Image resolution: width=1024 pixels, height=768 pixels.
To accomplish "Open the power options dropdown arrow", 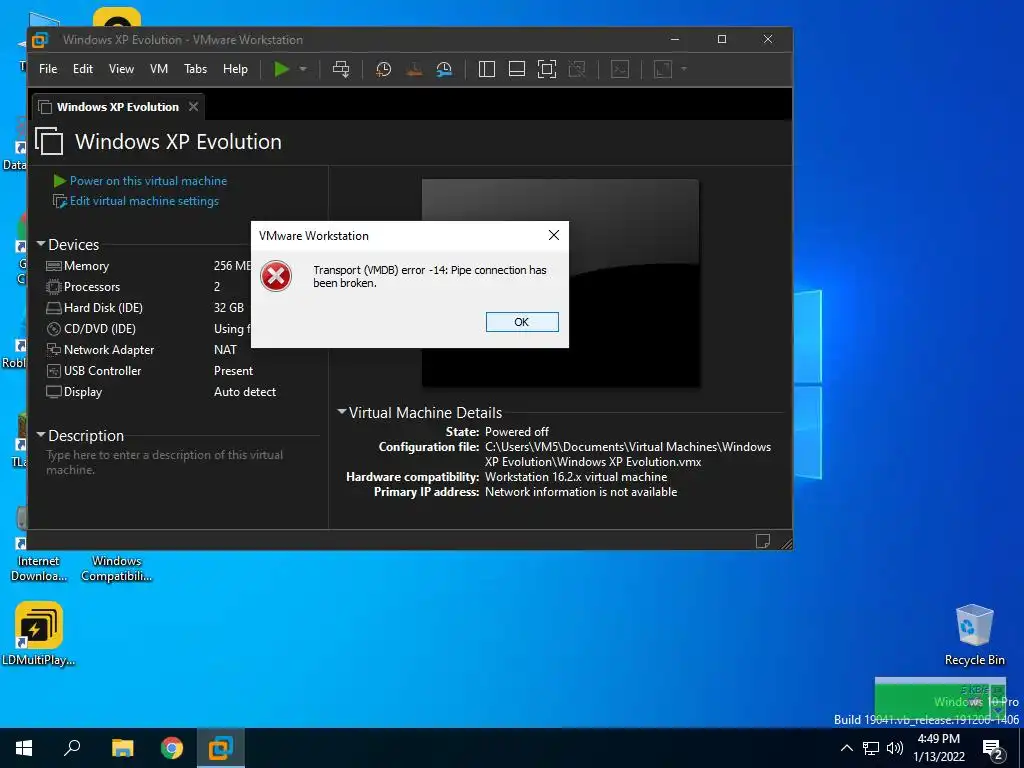I will tap(303, 69).
